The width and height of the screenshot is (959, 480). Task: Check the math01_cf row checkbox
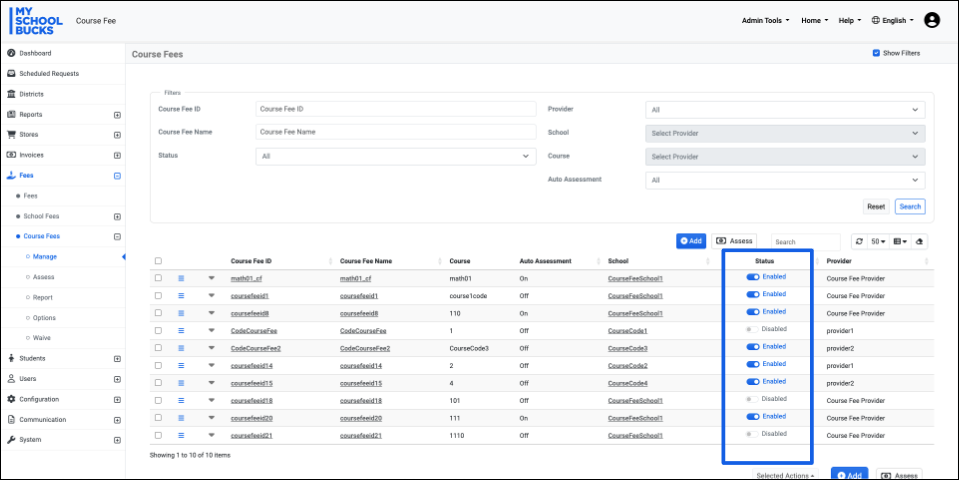point(158,278)
